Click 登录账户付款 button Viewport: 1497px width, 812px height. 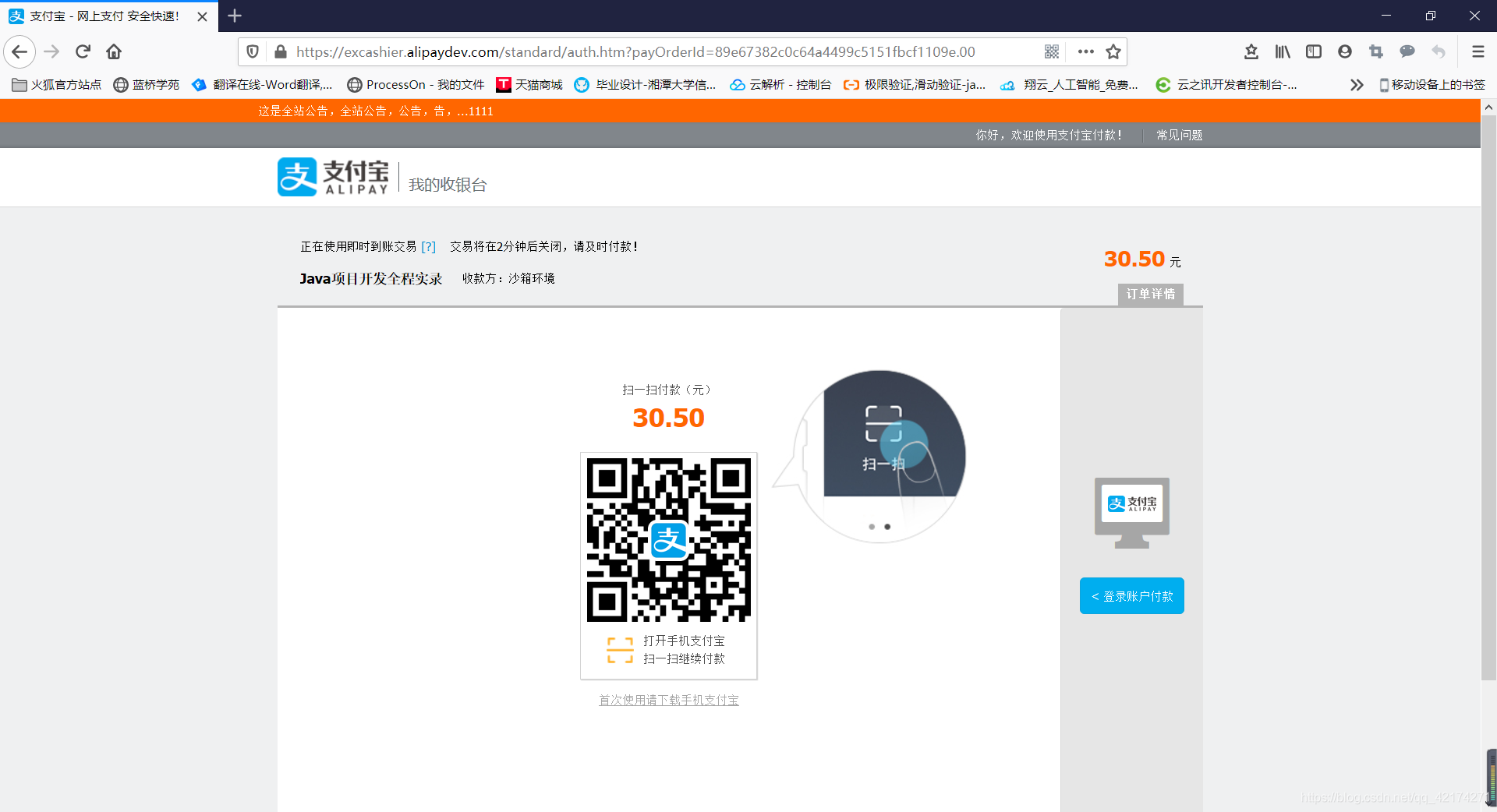click(x=1132, y=596)
